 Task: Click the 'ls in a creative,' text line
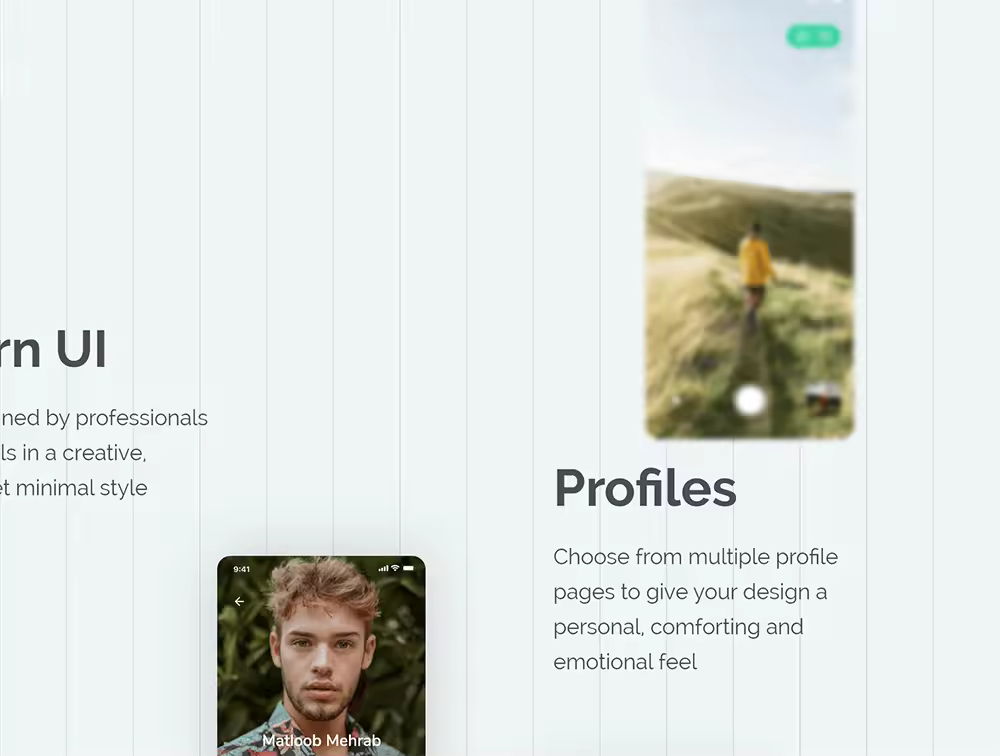(73, 453)
